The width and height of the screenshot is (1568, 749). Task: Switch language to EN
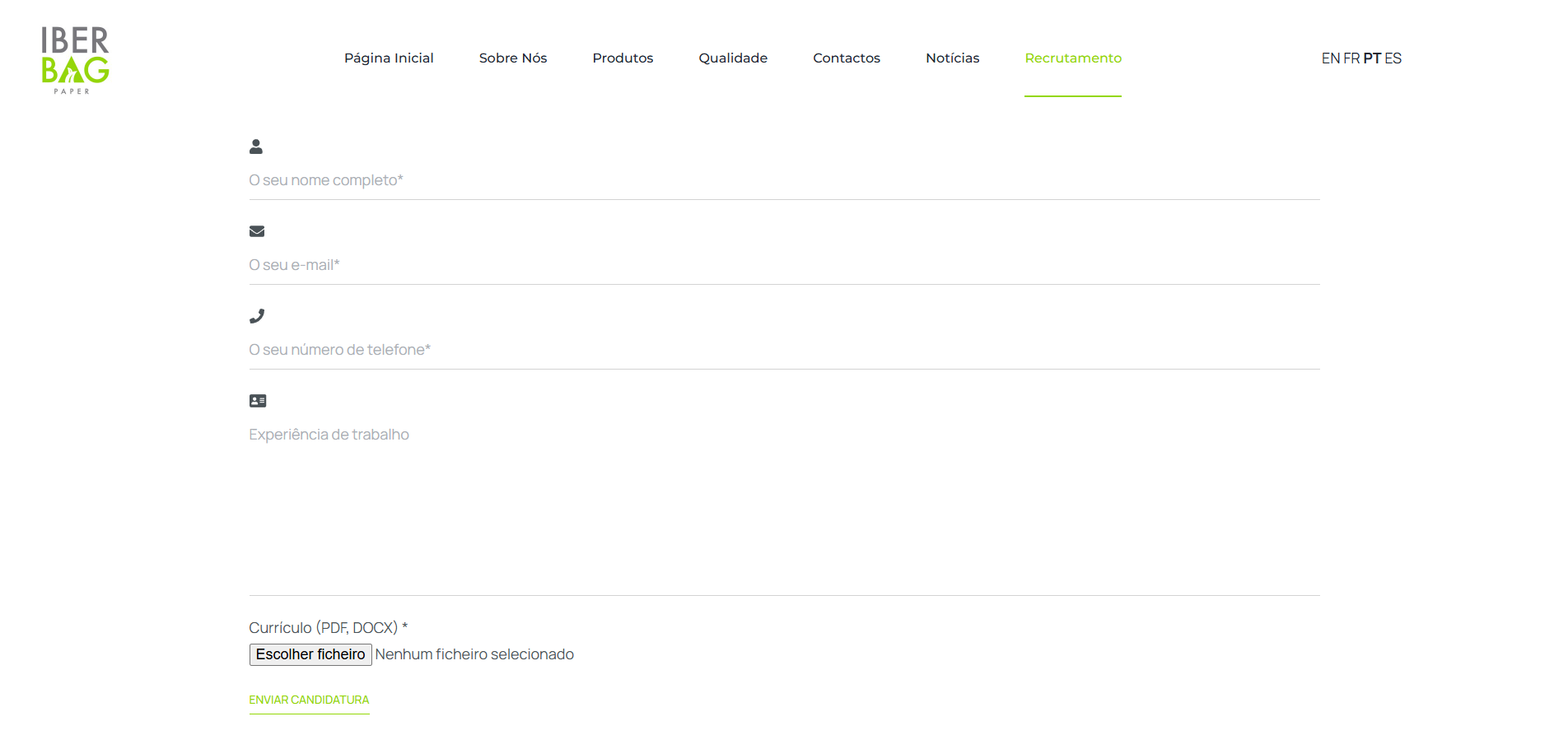click(1330, 58)
